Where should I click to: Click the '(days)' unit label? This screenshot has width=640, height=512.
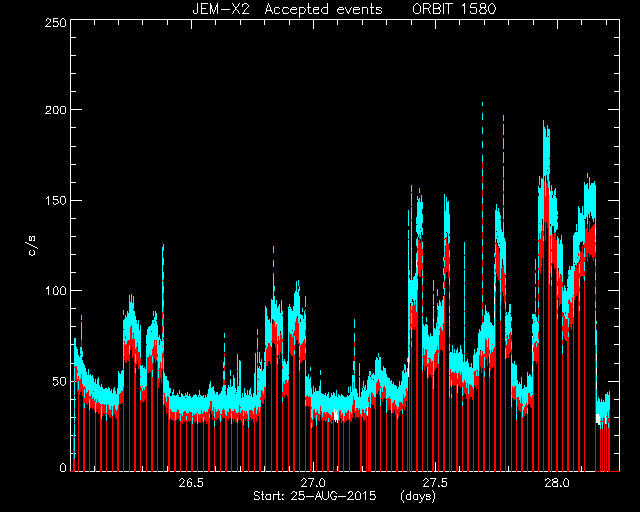[418, 496]
